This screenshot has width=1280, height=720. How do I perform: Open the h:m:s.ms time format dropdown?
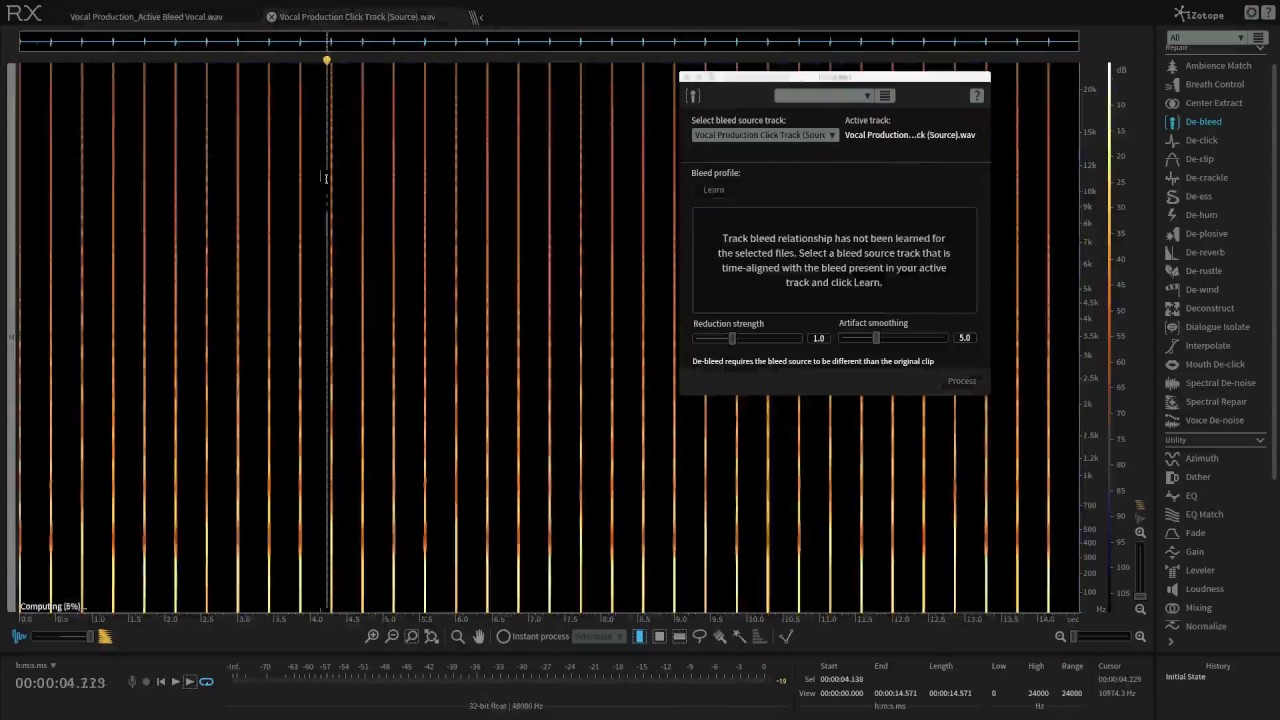[36, 665]
